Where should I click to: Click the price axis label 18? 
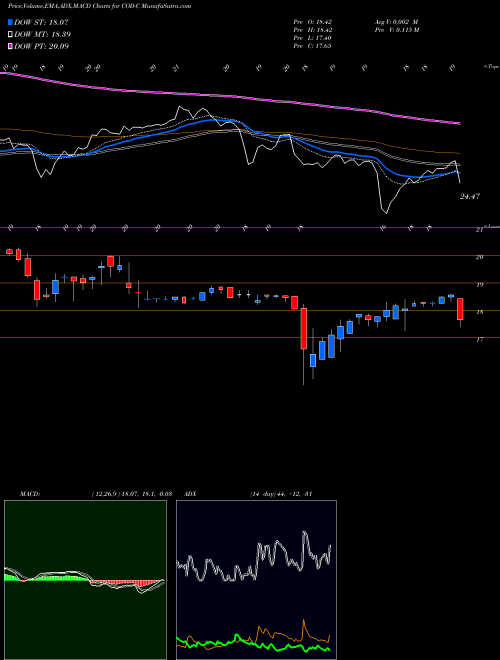click(x=479, y=312)
